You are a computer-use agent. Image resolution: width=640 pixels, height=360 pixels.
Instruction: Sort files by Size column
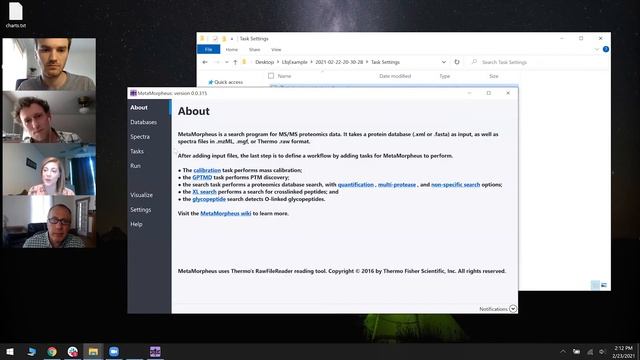pos(494,76)
